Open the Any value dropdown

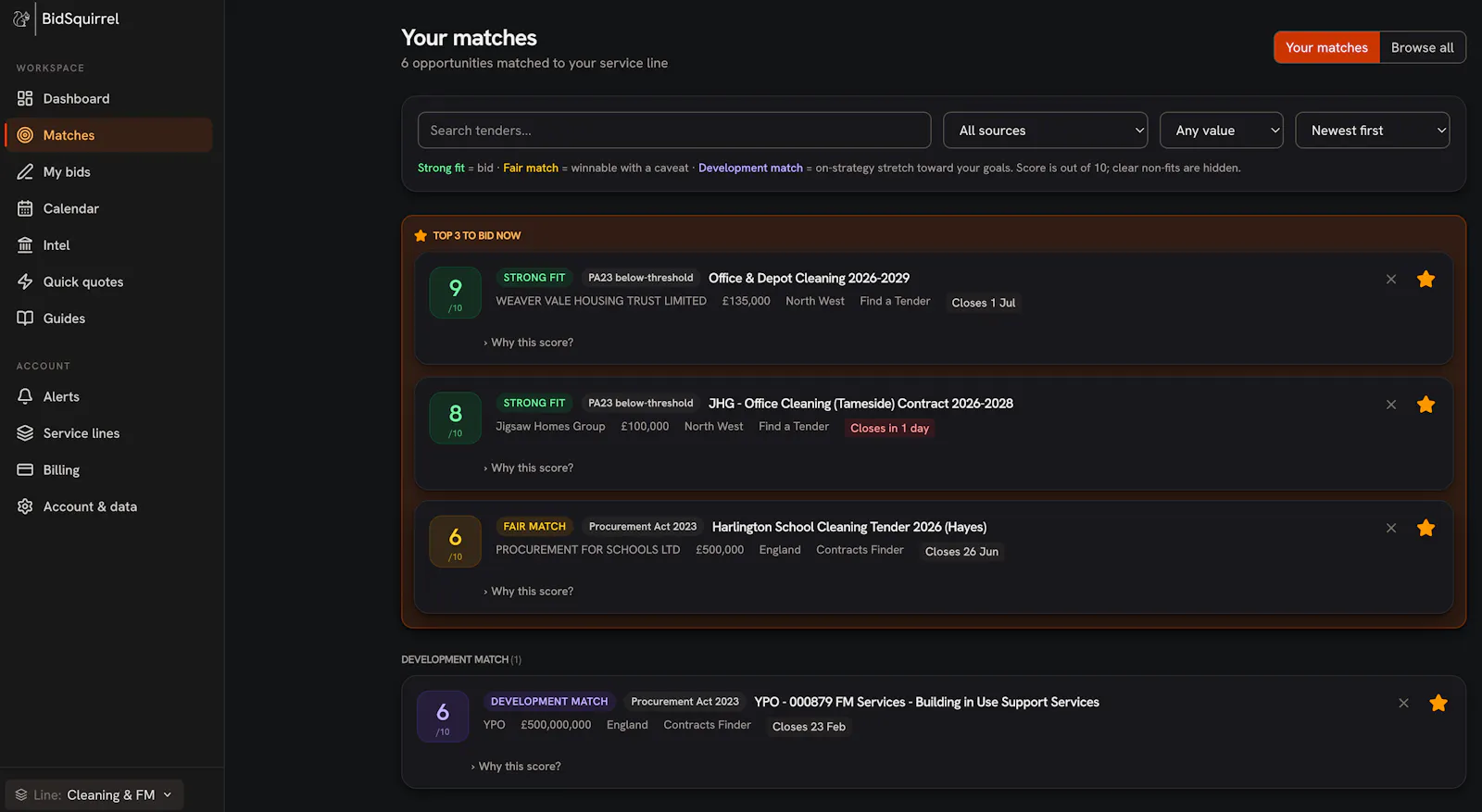[x=1221, y=131]
